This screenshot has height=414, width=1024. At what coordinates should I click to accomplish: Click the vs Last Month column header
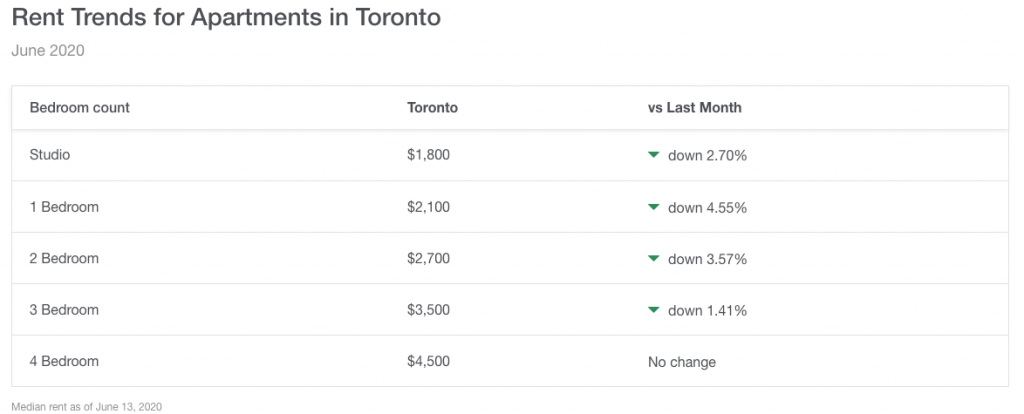pyautogui.click(x=694, y=108)
